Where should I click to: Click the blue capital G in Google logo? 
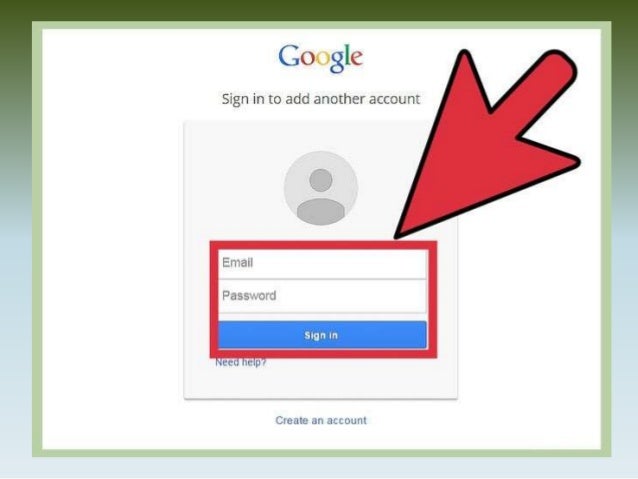(x=289, y=56)
